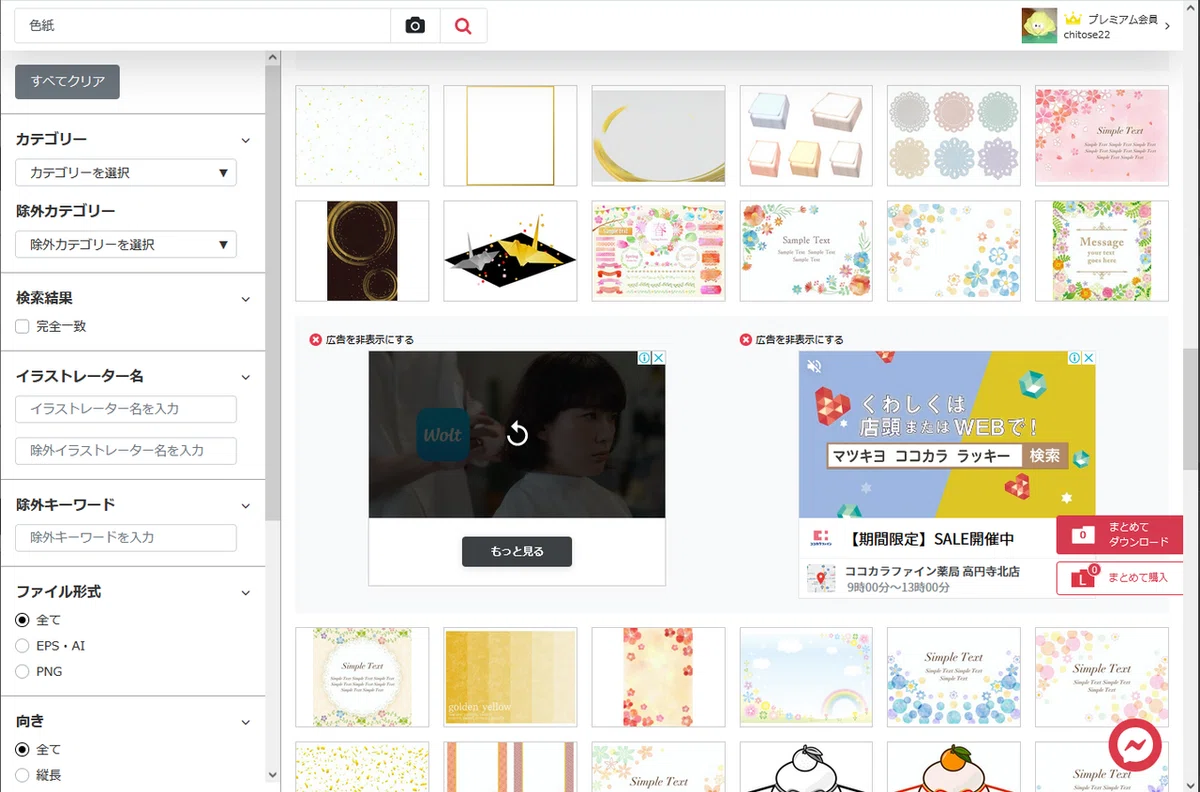Collapse the イラストレーター名 section
This screenshot has height=792, width=1200.
pyautogui.click(x=246, y=377)
